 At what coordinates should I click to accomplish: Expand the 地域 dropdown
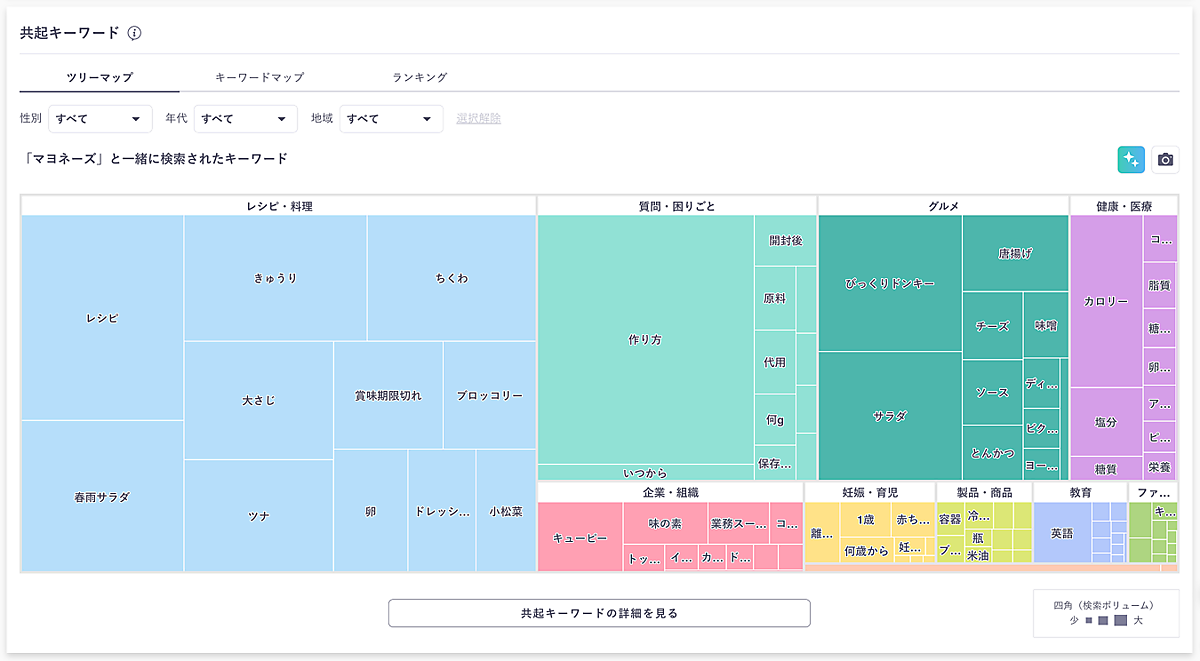pyautogui.click(x=391, y=119)
